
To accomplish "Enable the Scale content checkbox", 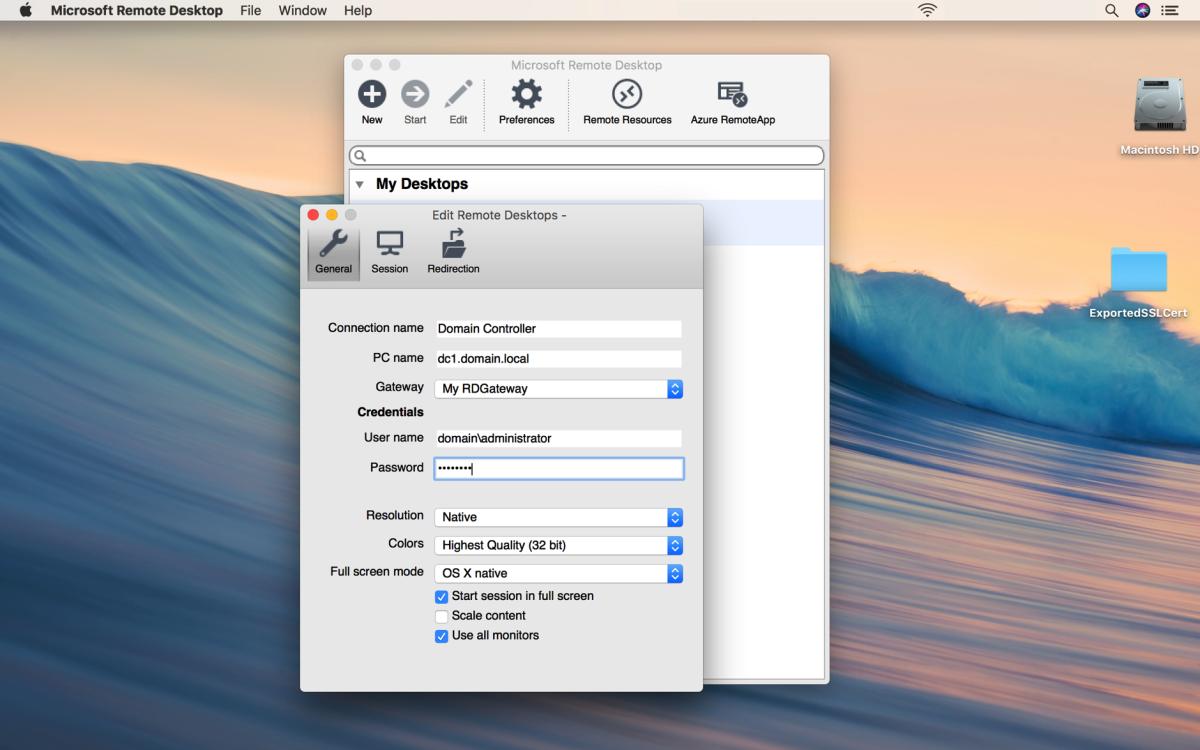I will coord(441,616).
